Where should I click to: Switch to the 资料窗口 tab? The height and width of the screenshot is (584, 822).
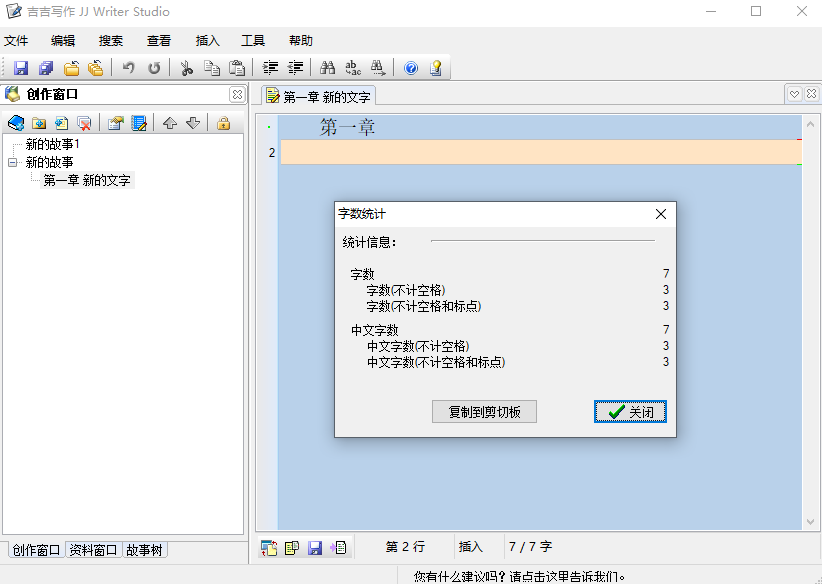coord(93,550)
